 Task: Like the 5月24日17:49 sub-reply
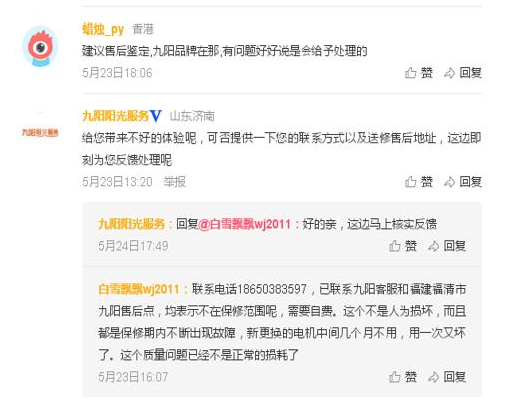click(x=394, y=246)
